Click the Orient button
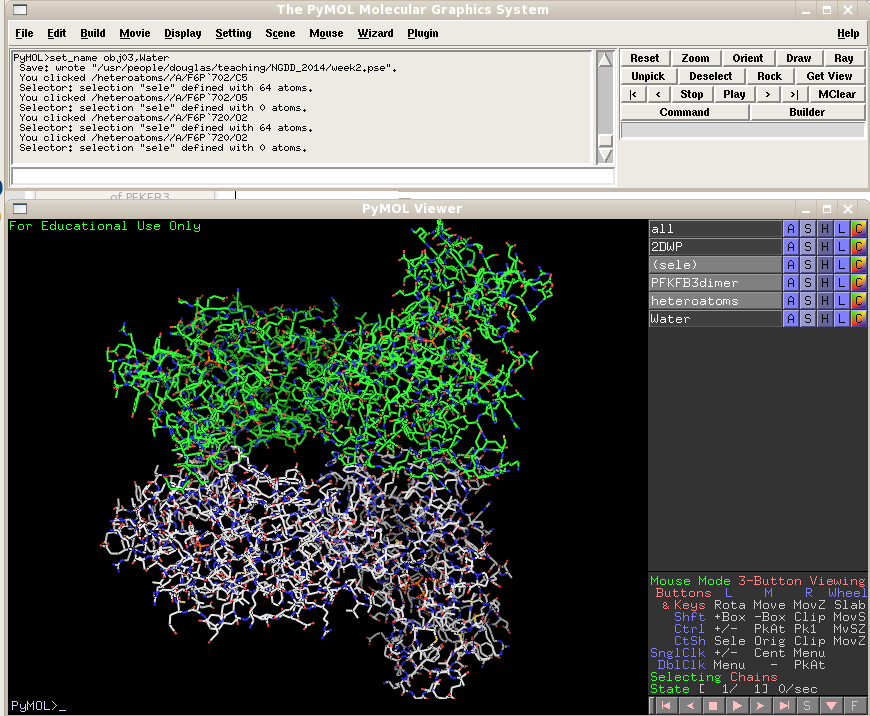 [x=747, y=58]
